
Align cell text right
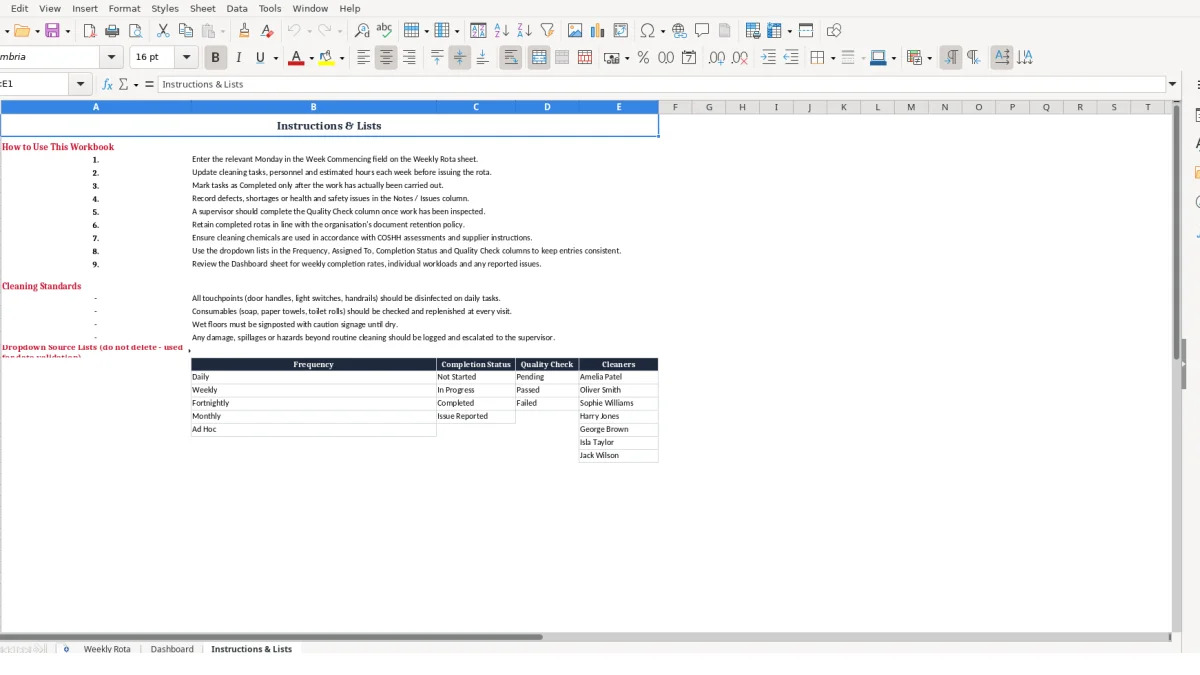(409, 58)
